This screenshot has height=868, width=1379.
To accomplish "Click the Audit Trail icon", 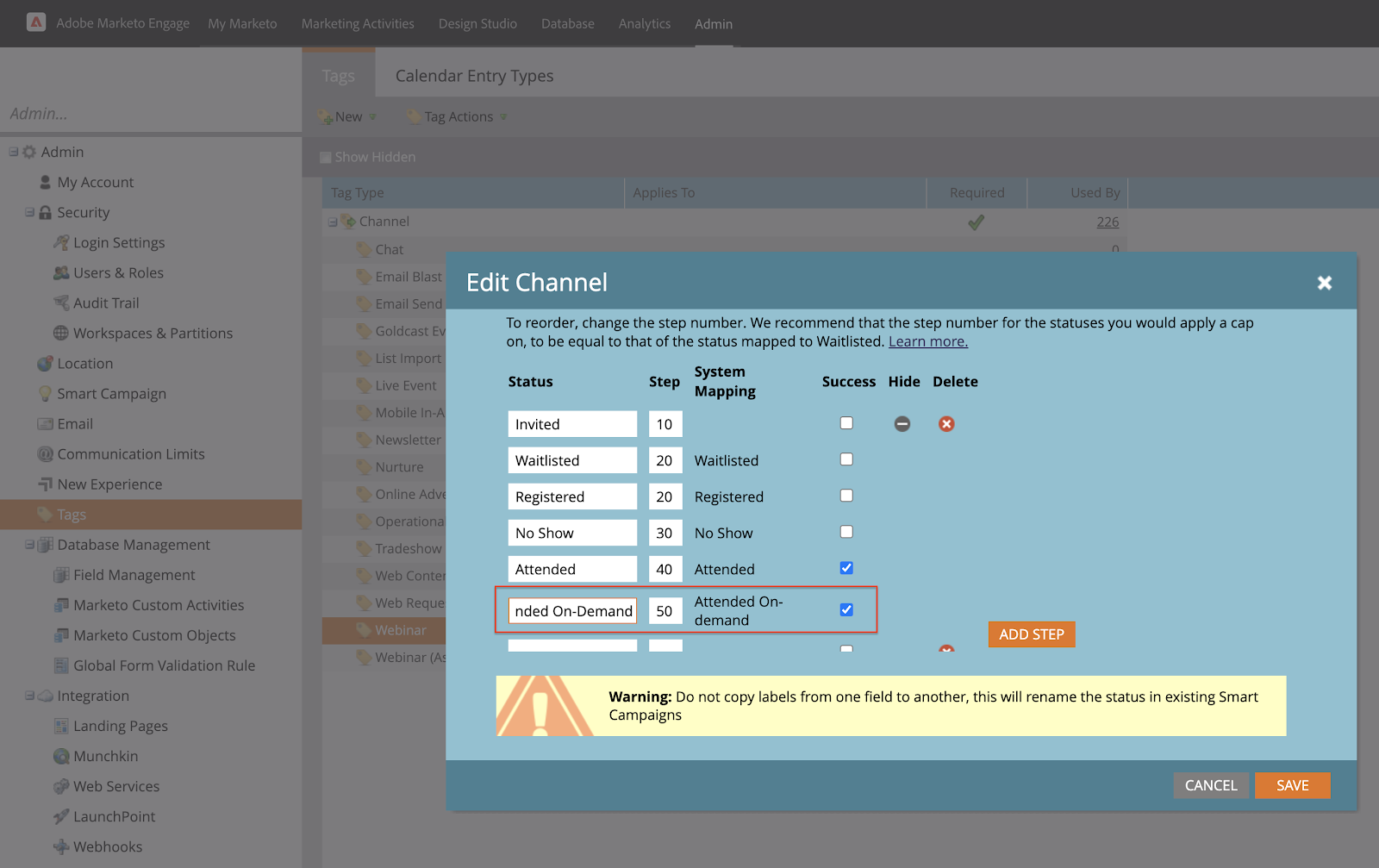I will pos(61,303).
